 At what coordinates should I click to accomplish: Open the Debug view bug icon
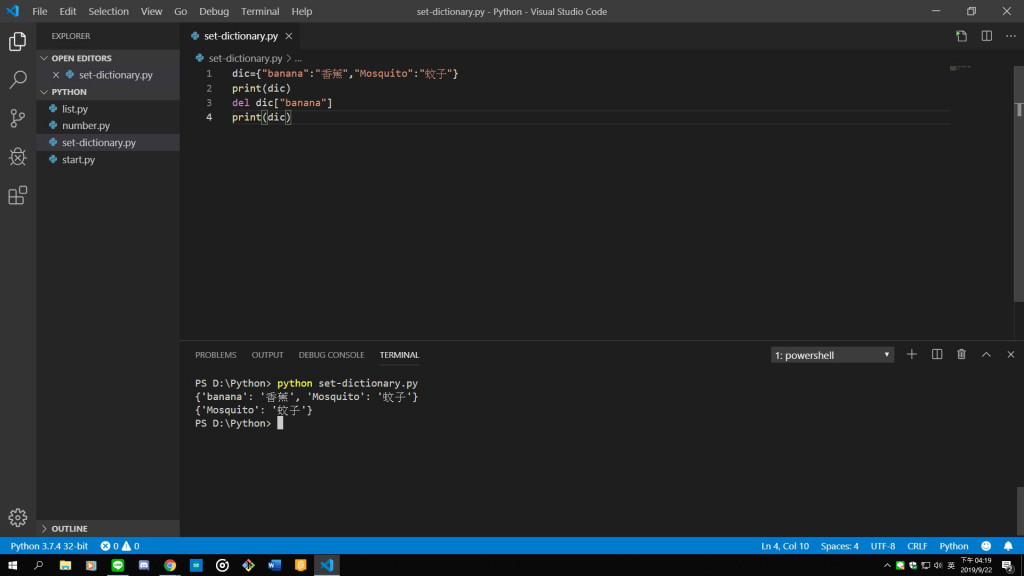(x=18, y=157)
